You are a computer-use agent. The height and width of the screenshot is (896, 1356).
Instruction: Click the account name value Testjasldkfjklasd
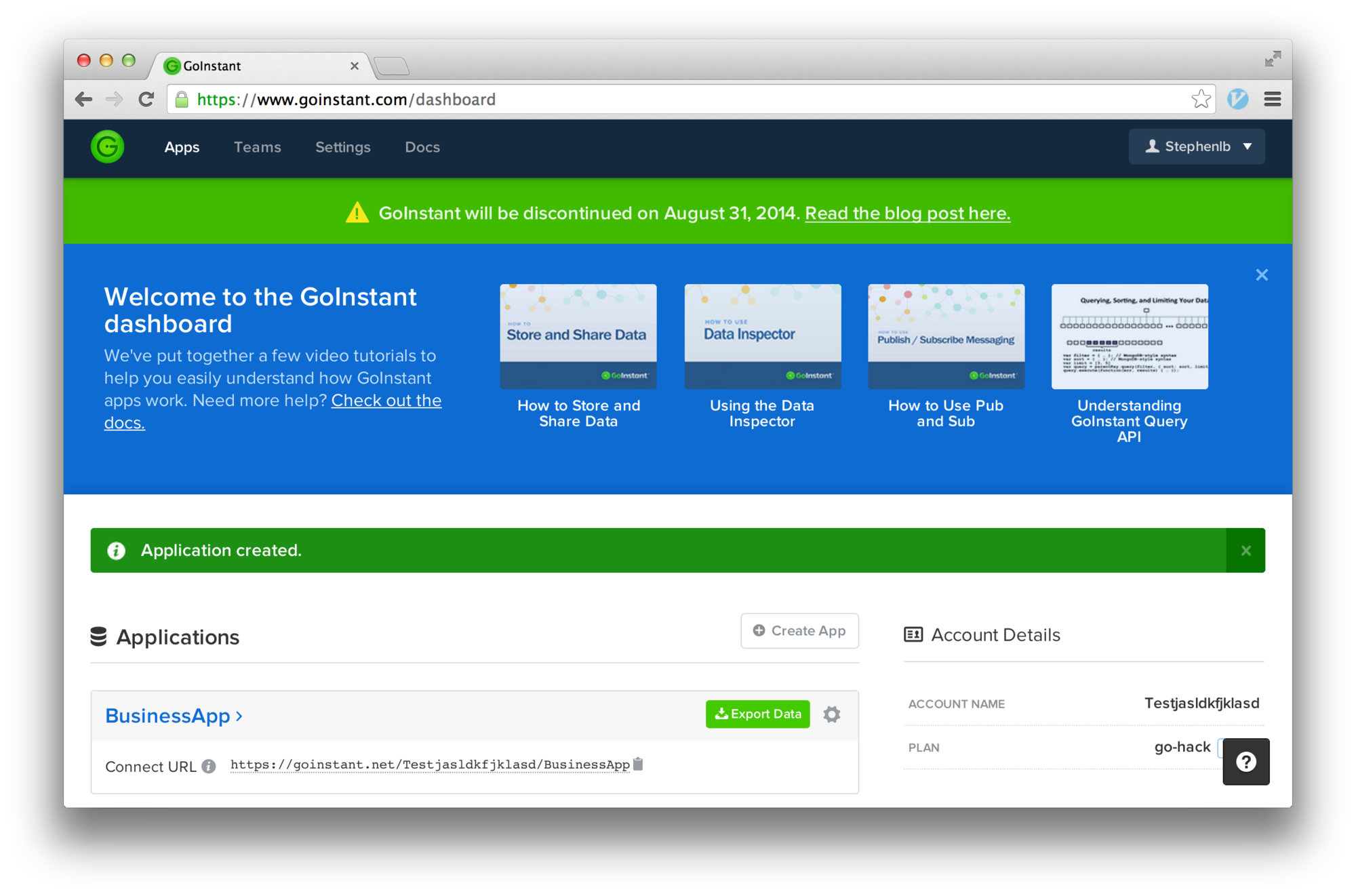(1201, 703)
